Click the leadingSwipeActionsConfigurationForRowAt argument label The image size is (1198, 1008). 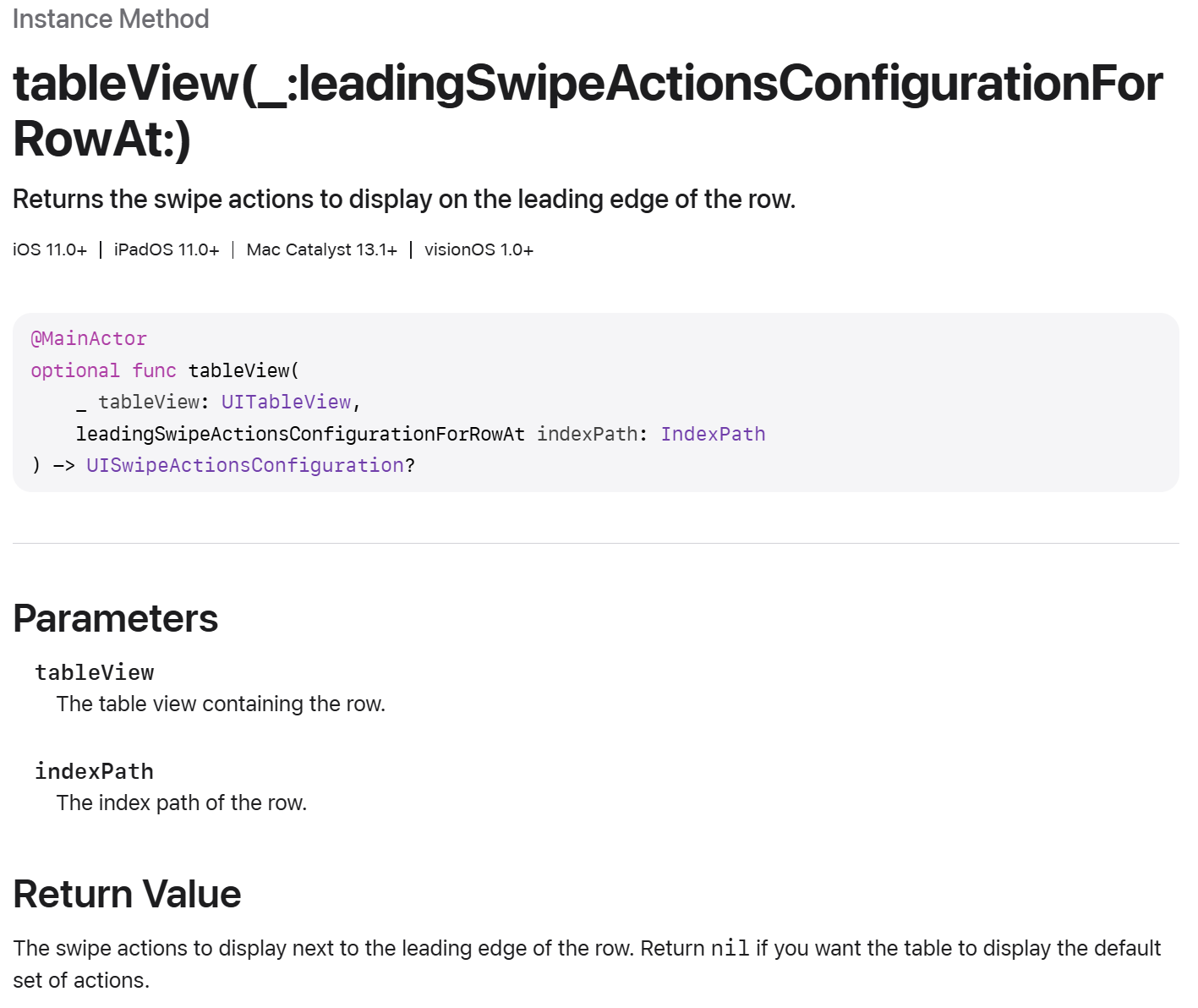[x=300, y=434]
